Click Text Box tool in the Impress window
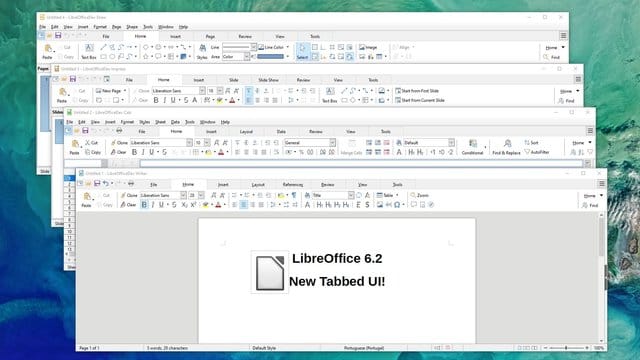640x360 pixels. pos(330,96)
